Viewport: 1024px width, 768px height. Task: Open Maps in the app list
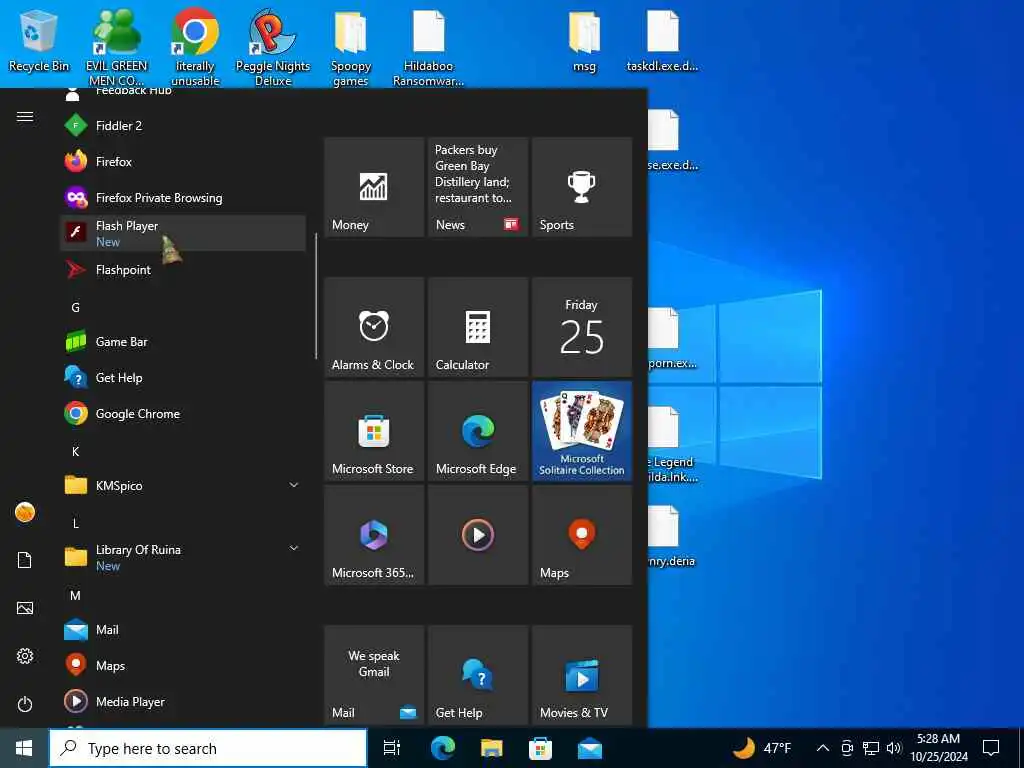[x=182, y=665]
